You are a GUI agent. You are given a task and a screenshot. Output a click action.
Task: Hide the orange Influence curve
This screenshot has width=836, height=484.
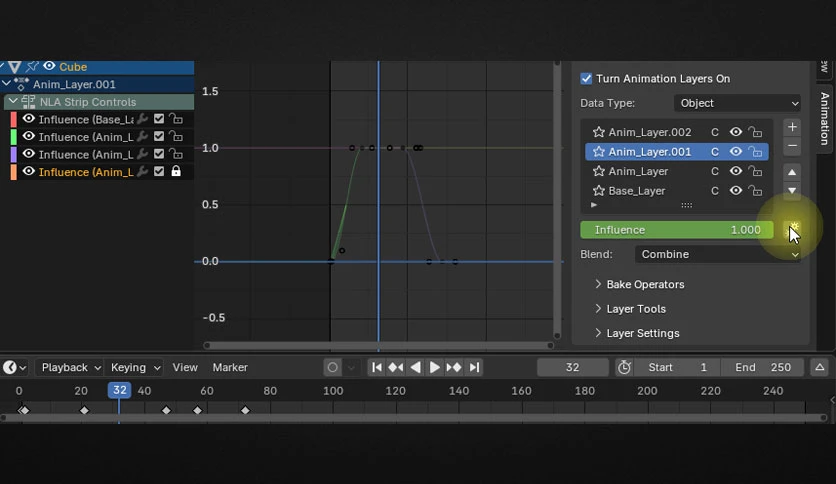tap(29, 172)
